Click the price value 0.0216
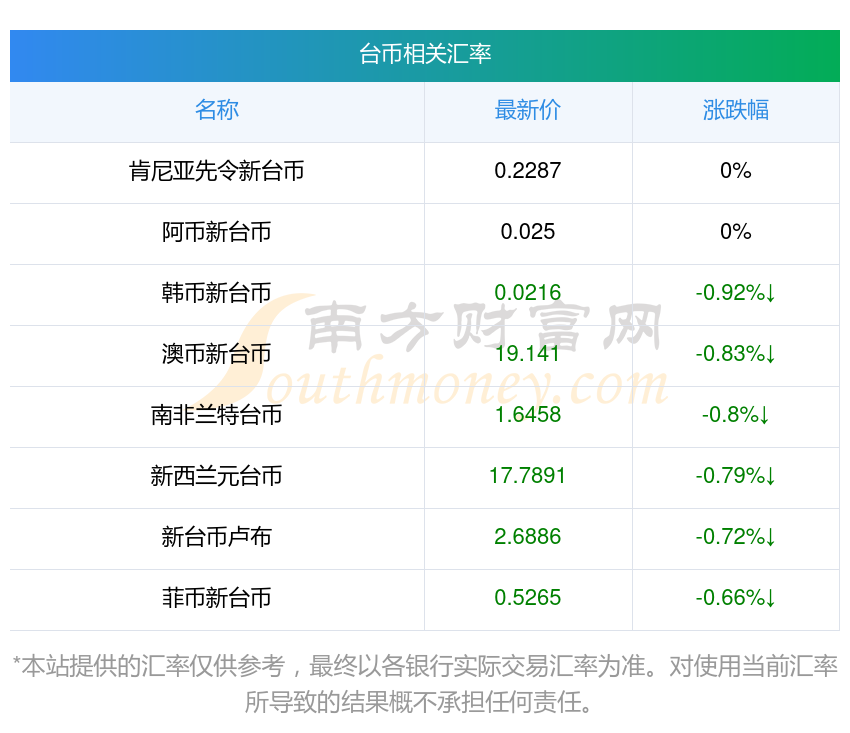Screen dimensions: 850x733 [527, 293]
